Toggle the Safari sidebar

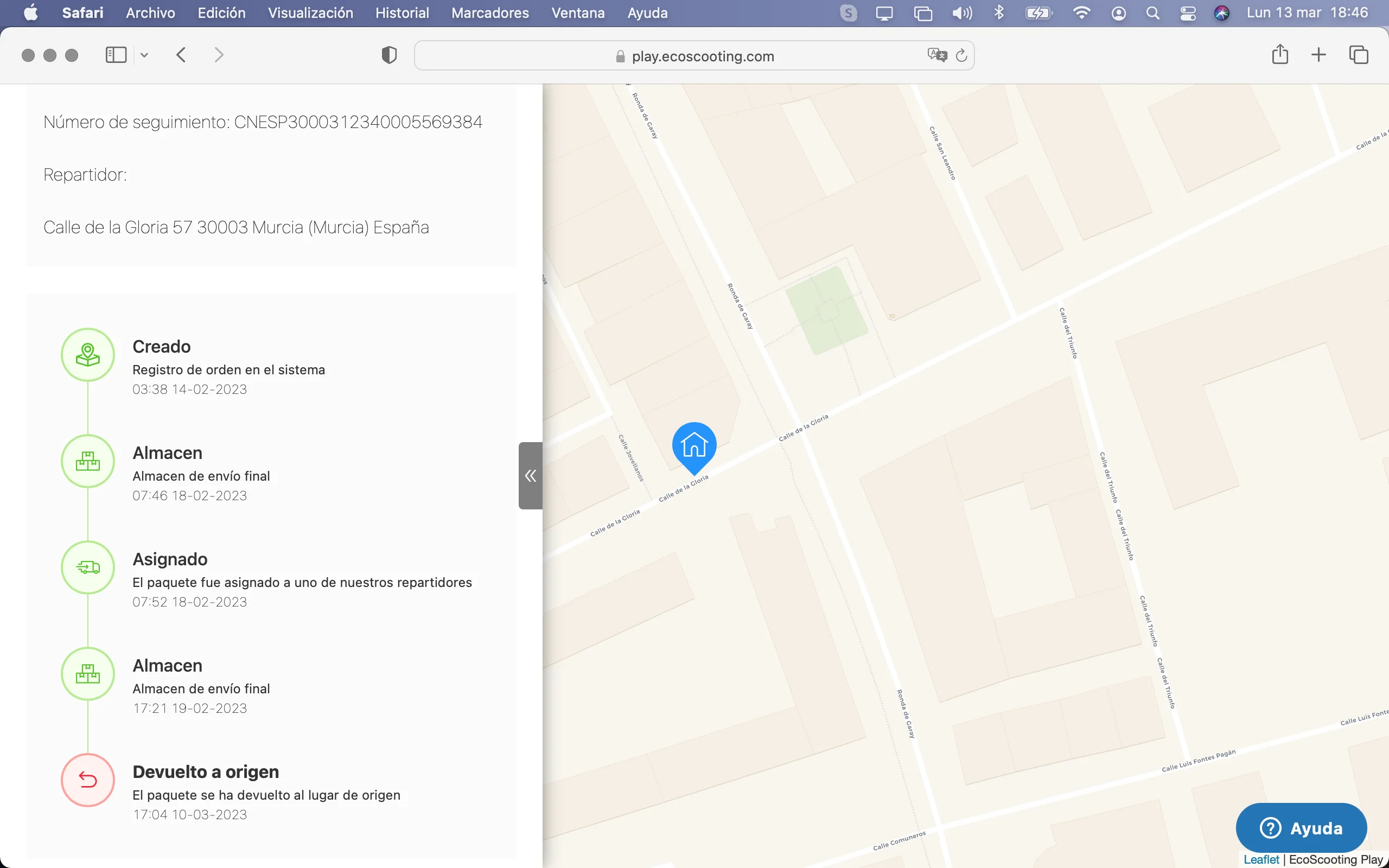pos(116,55)
